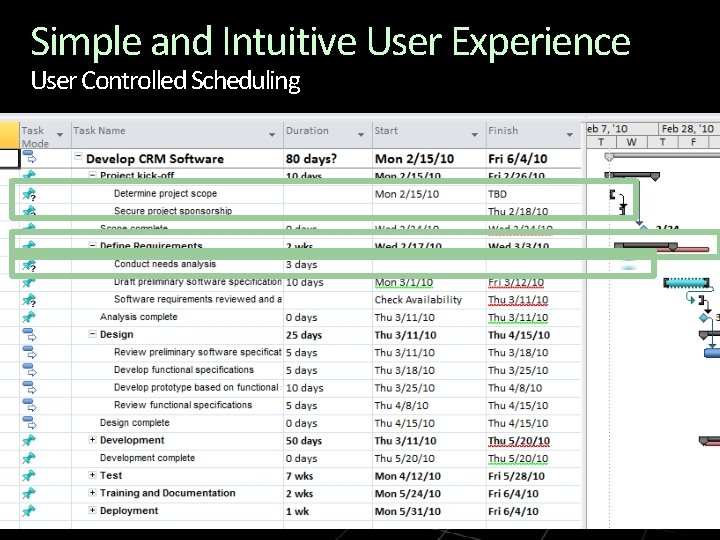The height and width of the screenshot is (540, 720).
Task: Click pin icon for Development row
Action: click(x=29, y=440)
